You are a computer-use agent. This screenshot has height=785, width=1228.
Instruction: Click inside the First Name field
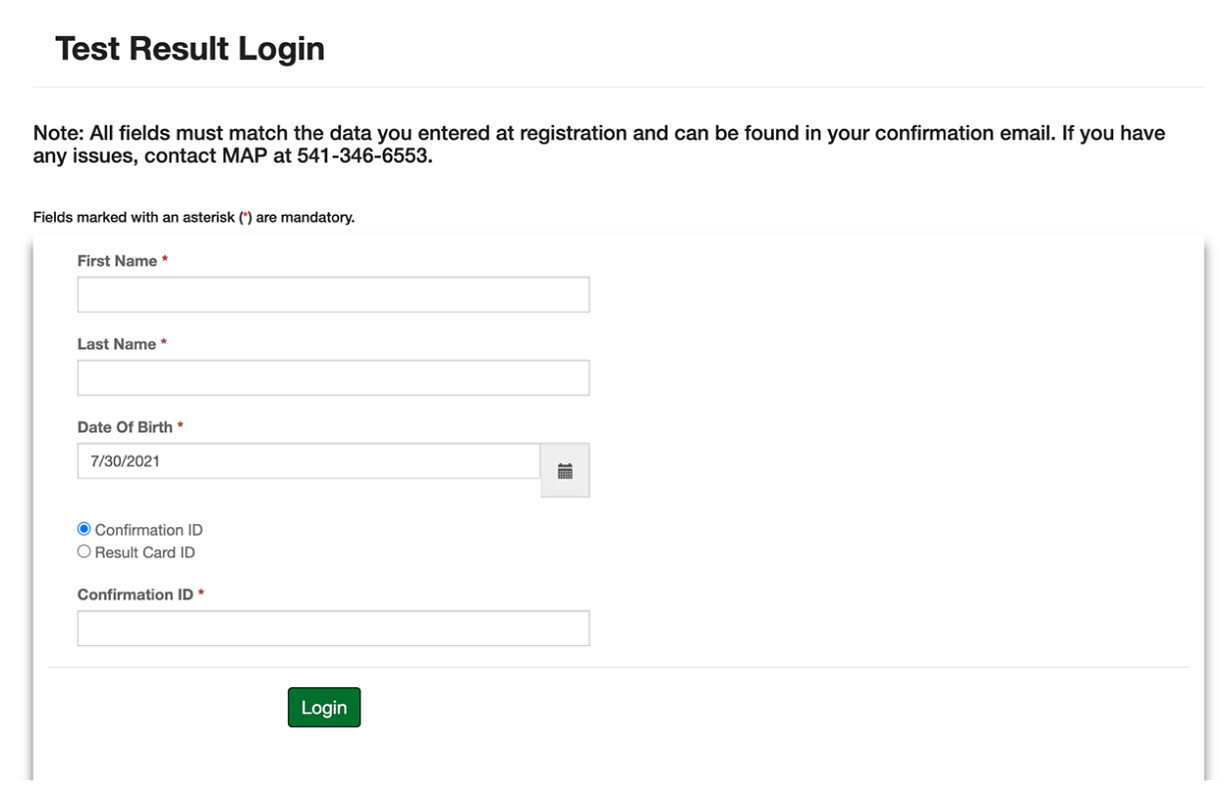335,294
